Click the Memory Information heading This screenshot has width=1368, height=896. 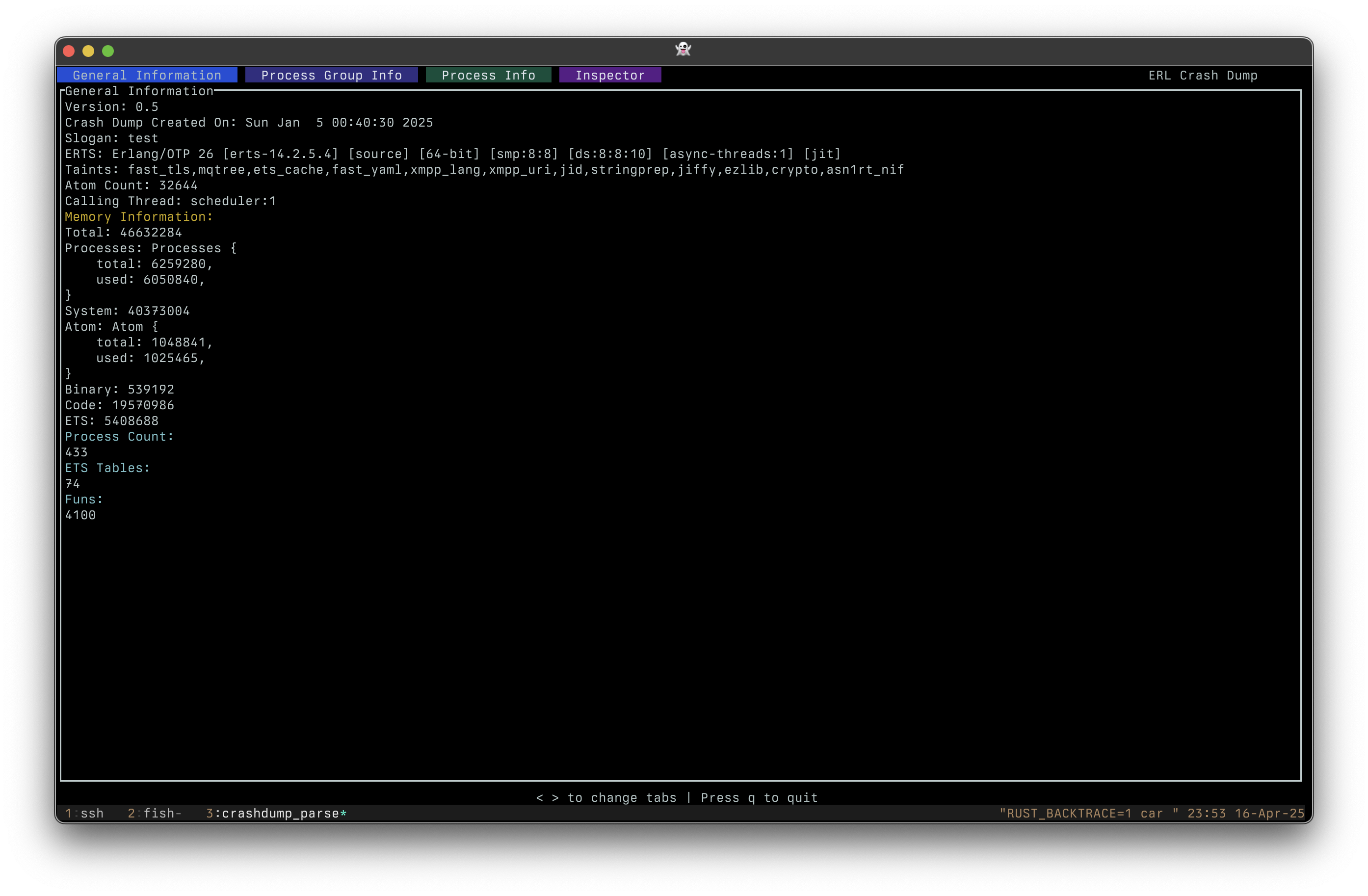[138, 217]
